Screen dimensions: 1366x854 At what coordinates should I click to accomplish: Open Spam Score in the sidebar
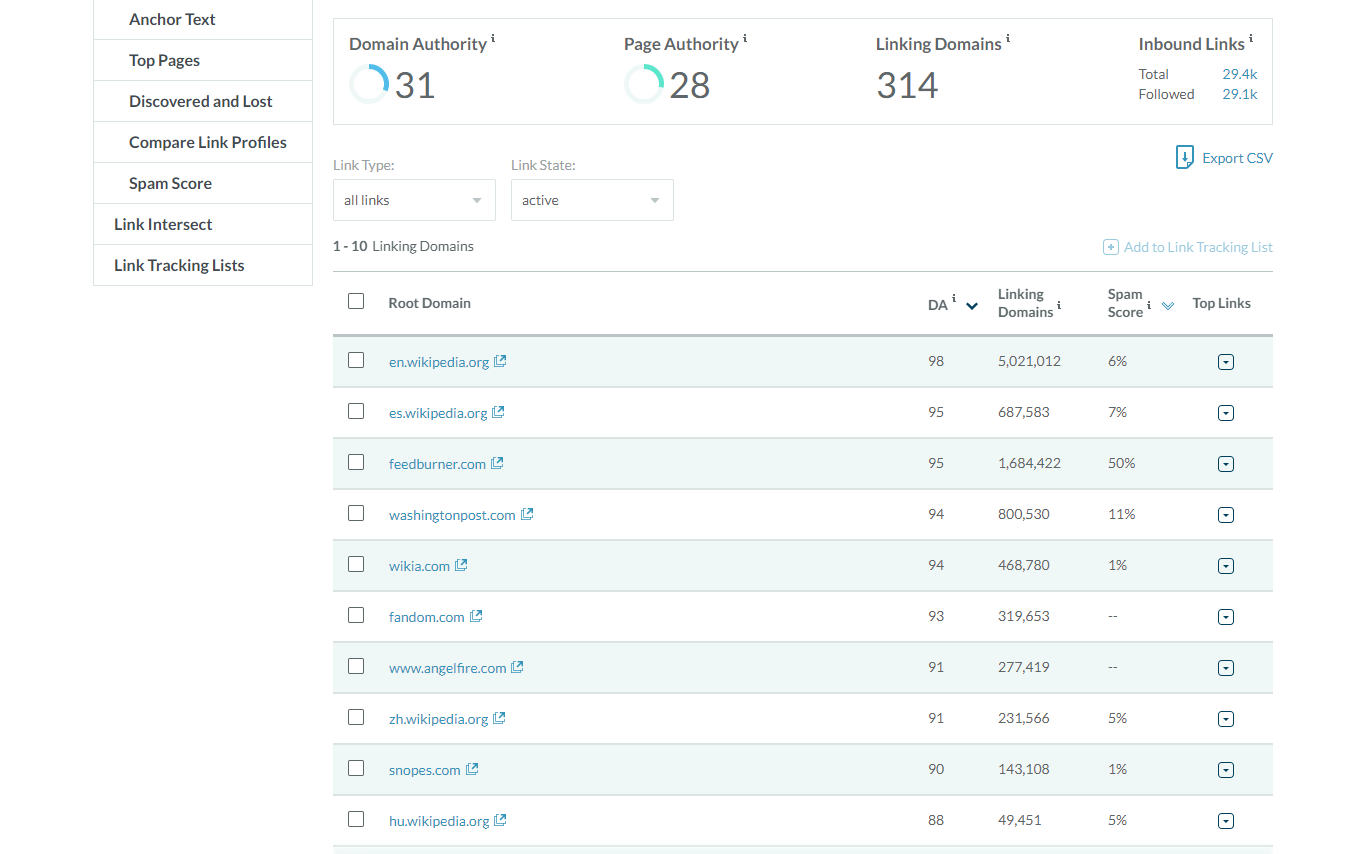[x=171, y=183]
